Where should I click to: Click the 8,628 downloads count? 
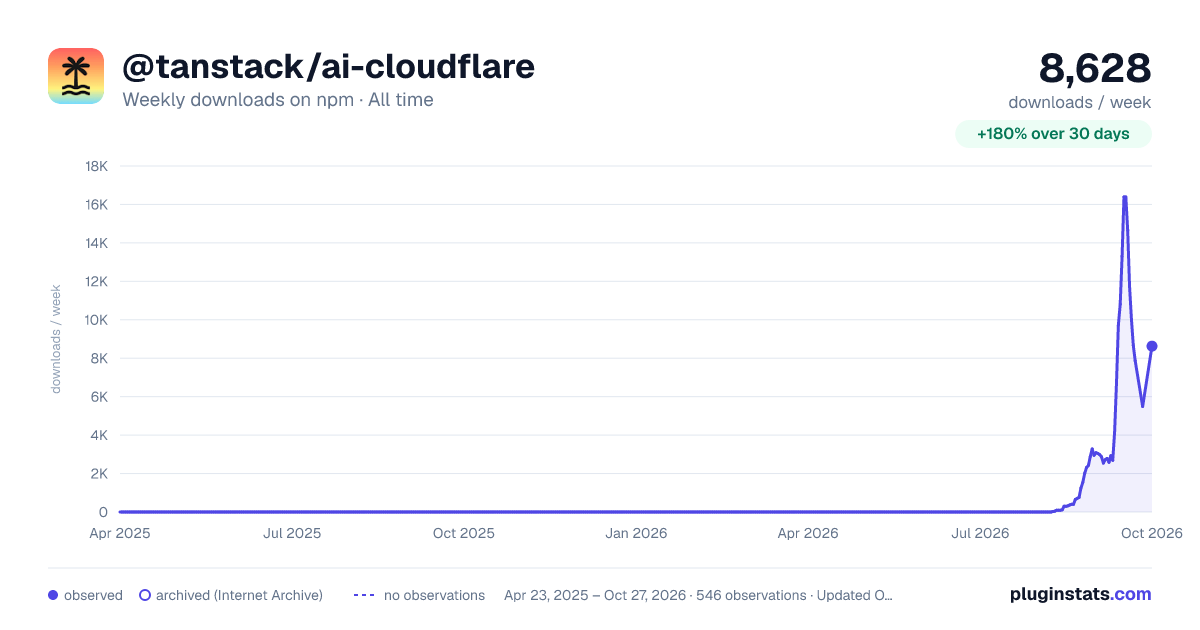point(1095,68)
